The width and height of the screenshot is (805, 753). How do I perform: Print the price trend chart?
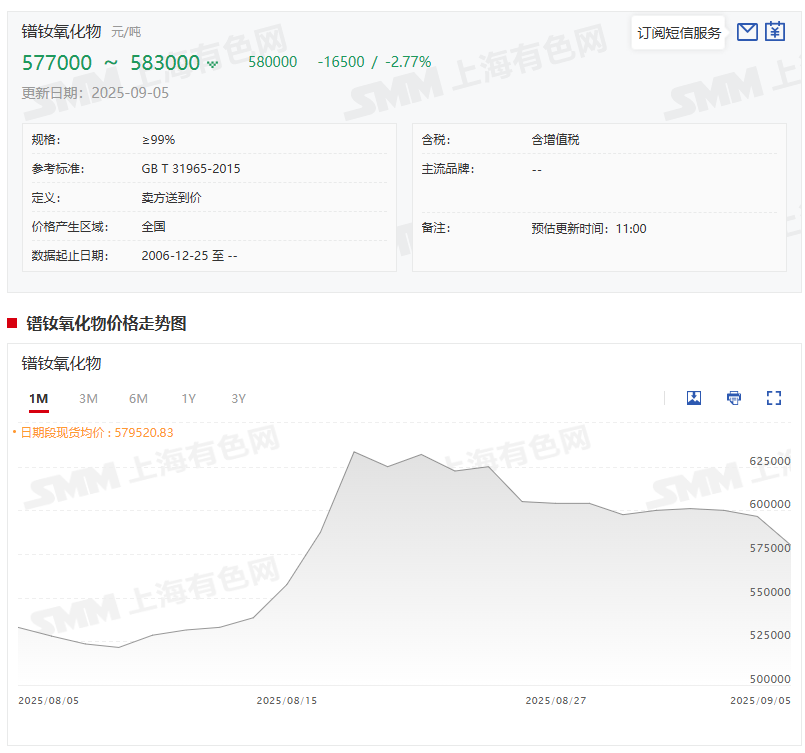coord(734,398)
